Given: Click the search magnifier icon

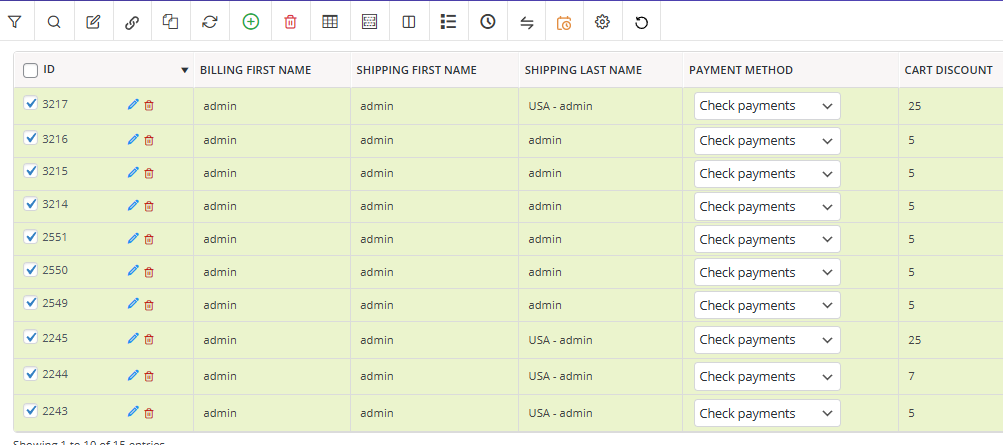Looking at the screenshot, I should 54,22.
